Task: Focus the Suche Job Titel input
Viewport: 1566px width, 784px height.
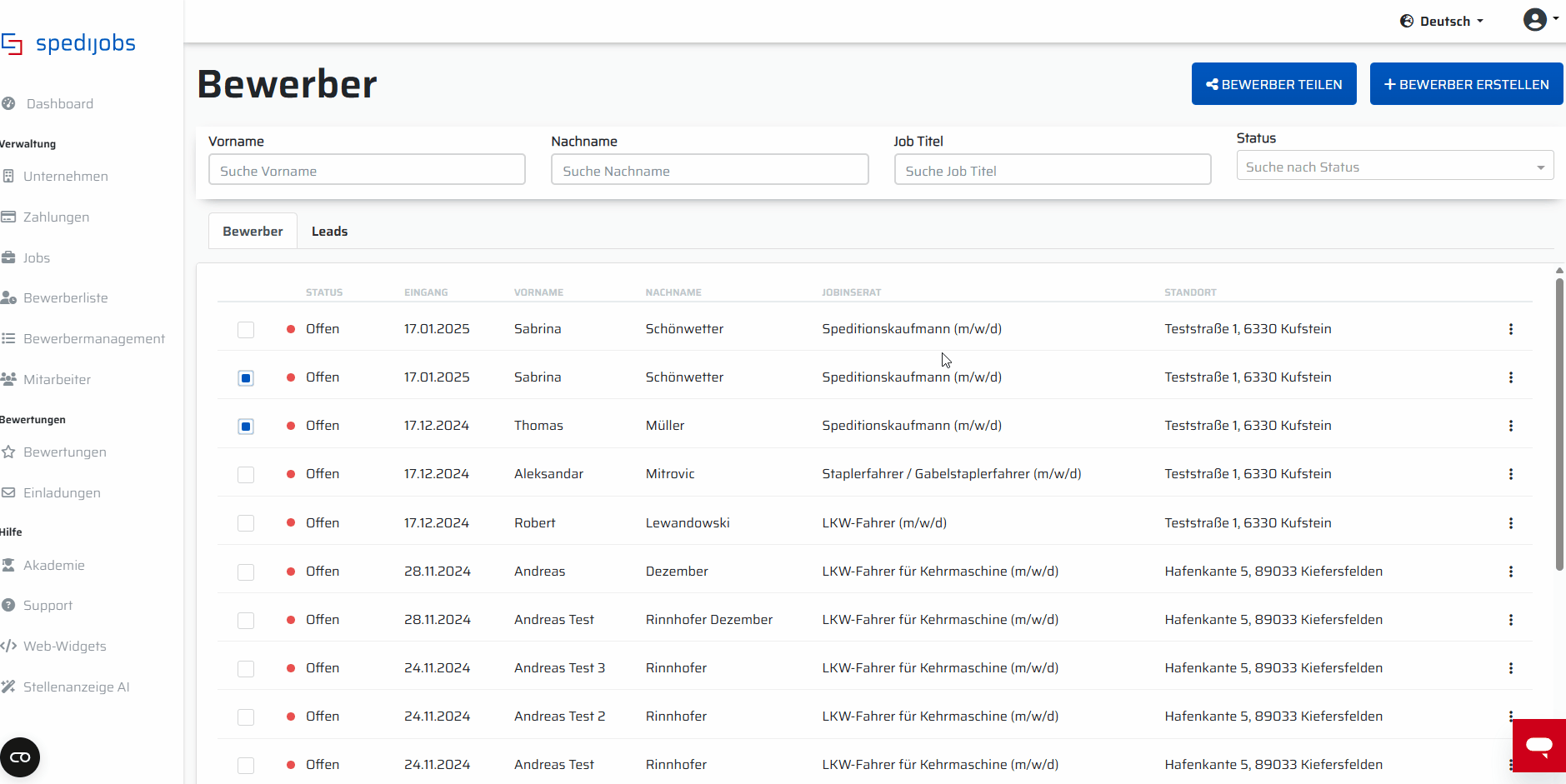Action: (1053, 170)
